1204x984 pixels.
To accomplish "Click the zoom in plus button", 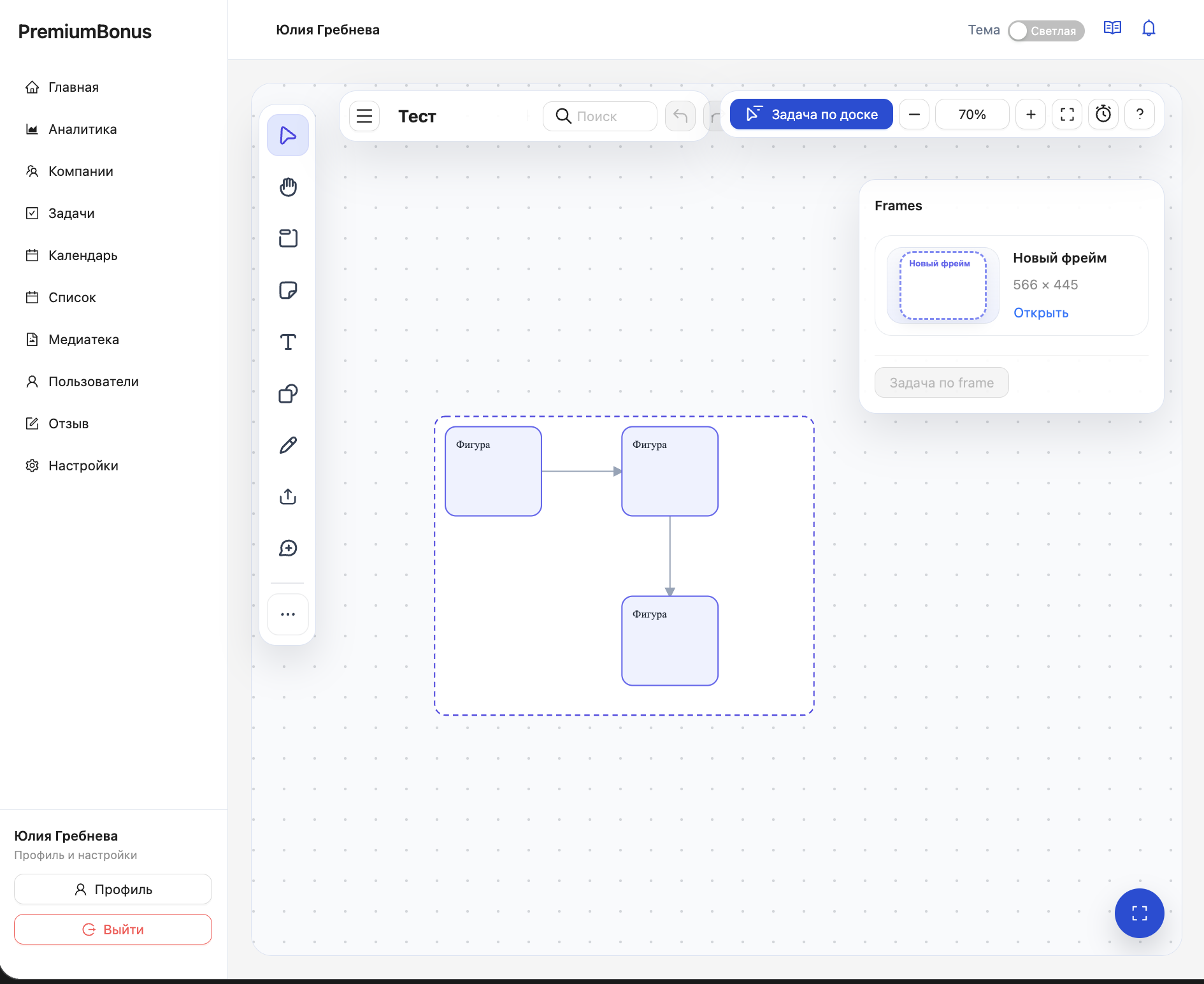I will [1031, 114].
